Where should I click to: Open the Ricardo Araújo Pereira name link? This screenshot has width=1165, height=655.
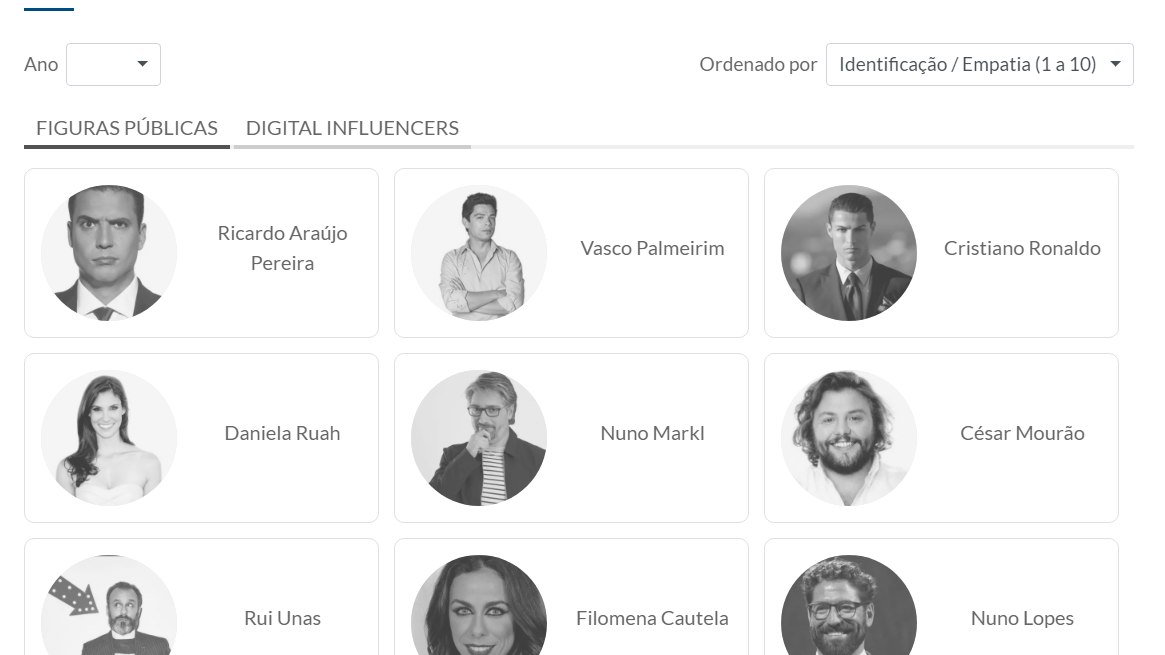pos(282,248)
